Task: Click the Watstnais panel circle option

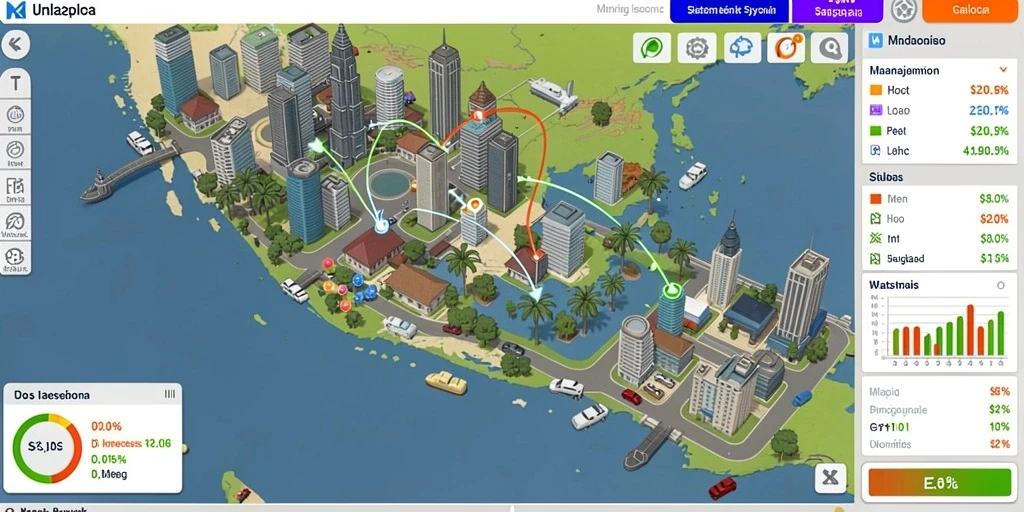Action: click(x=1000, y=285)
